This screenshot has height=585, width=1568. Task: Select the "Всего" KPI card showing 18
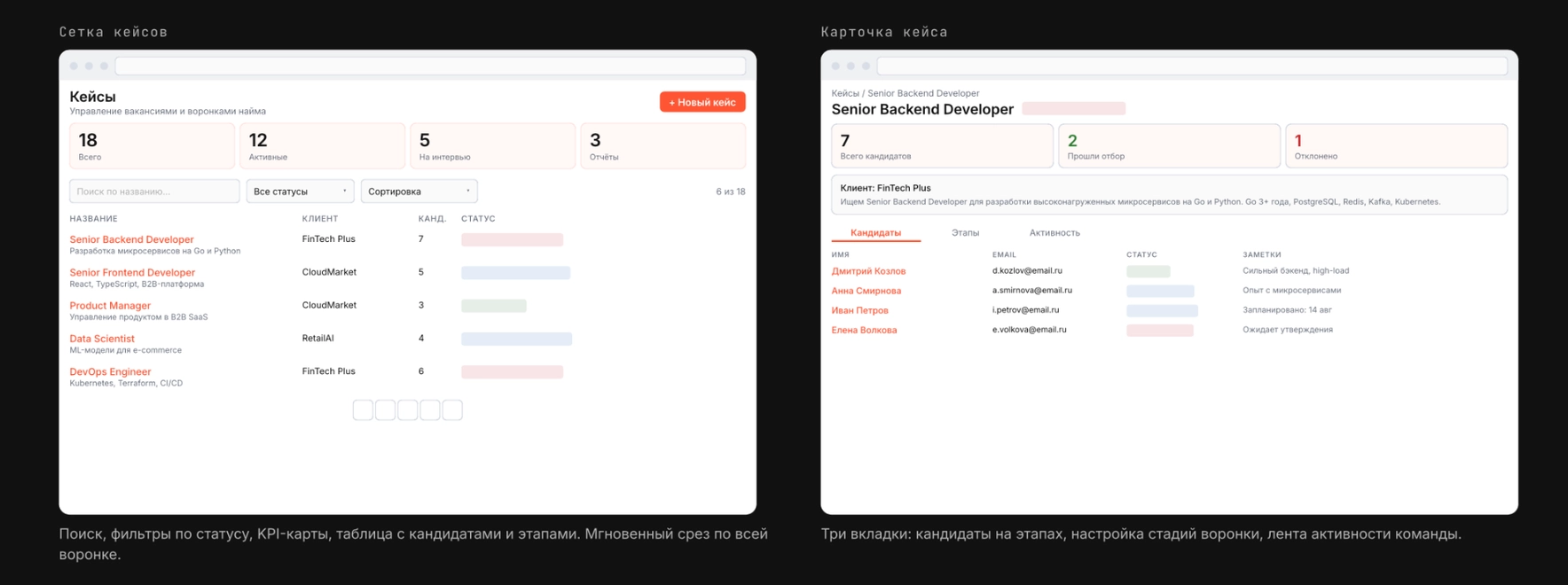coord(152,146)
